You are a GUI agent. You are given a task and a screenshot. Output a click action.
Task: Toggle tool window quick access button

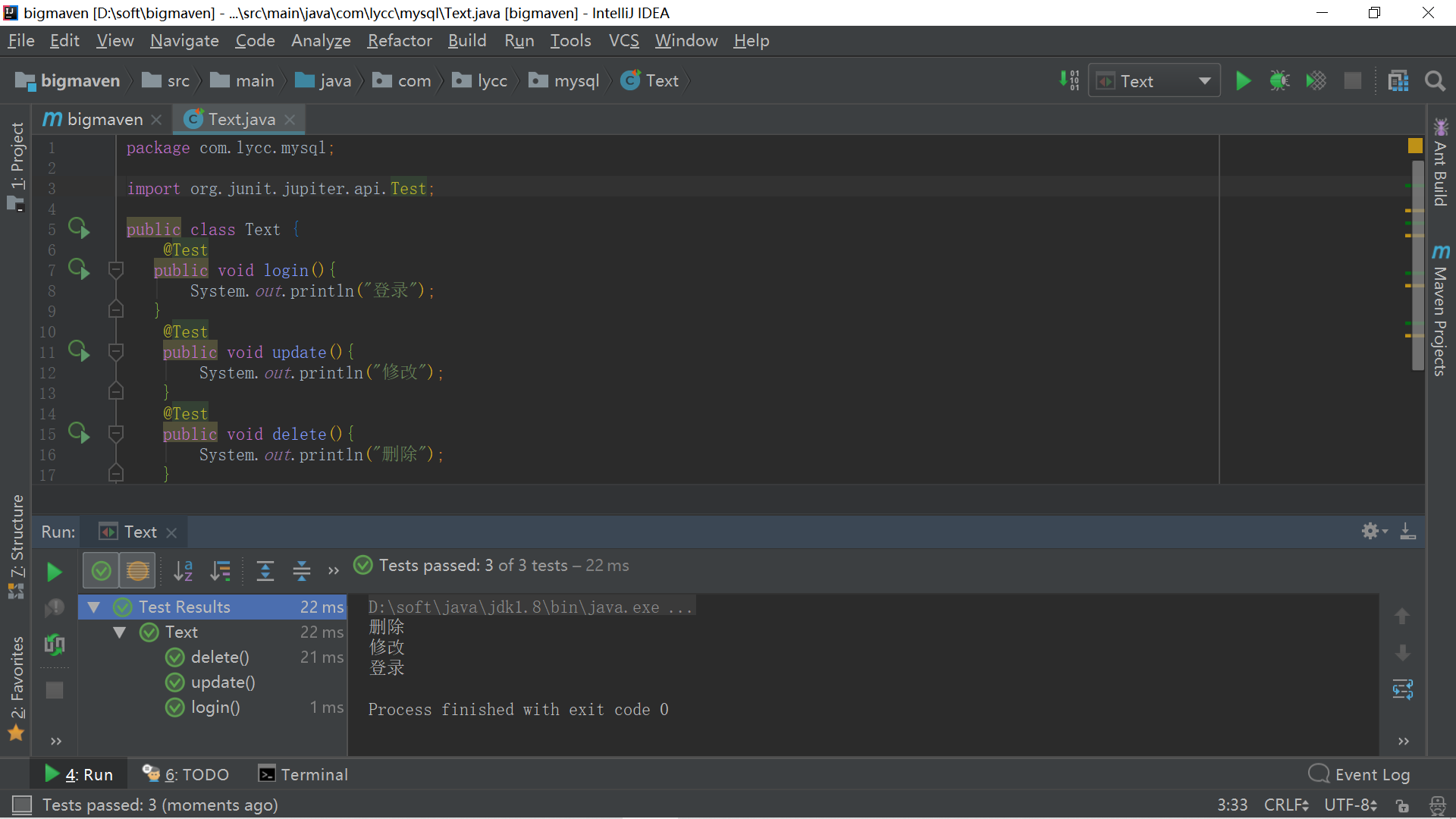[x=22, y=805]
